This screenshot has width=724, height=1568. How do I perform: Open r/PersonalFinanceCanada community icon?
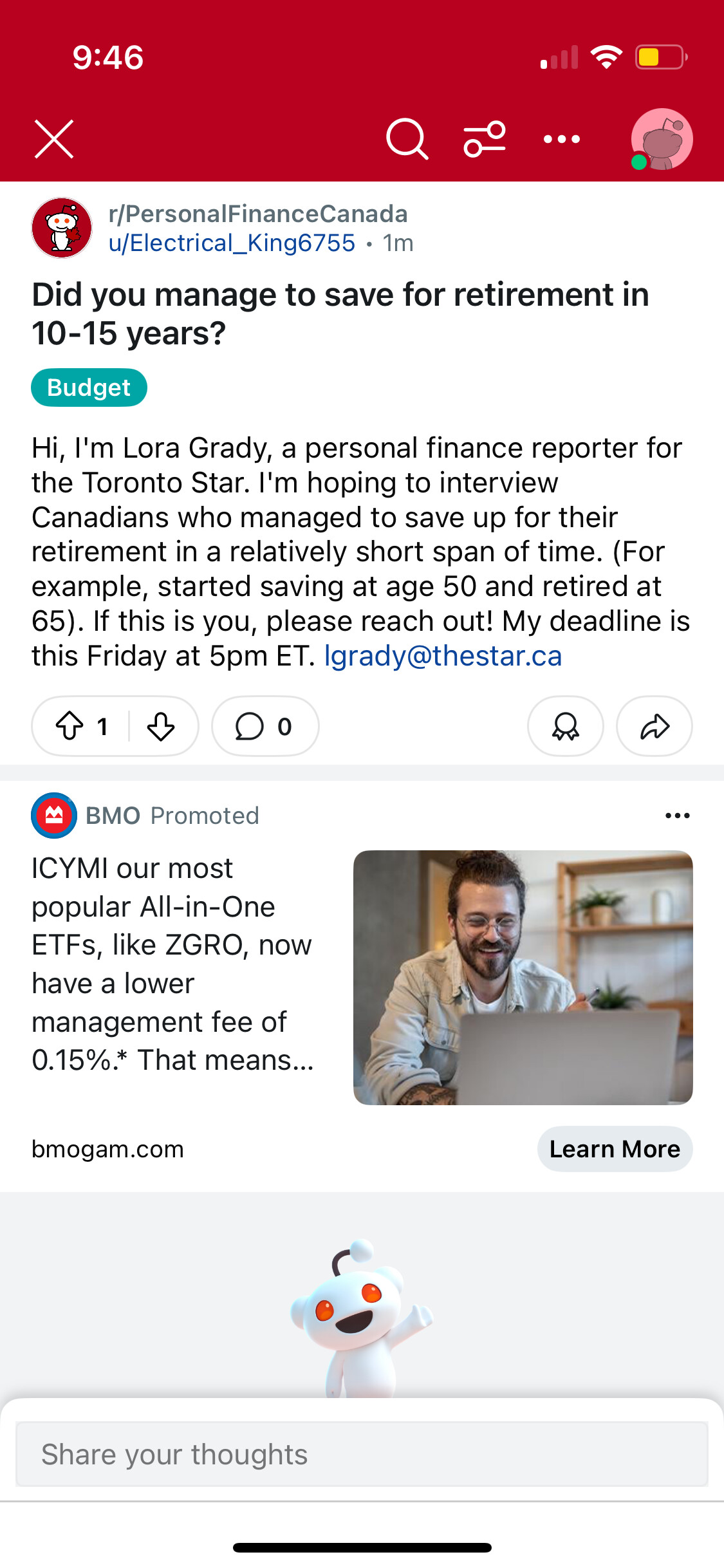62,228
